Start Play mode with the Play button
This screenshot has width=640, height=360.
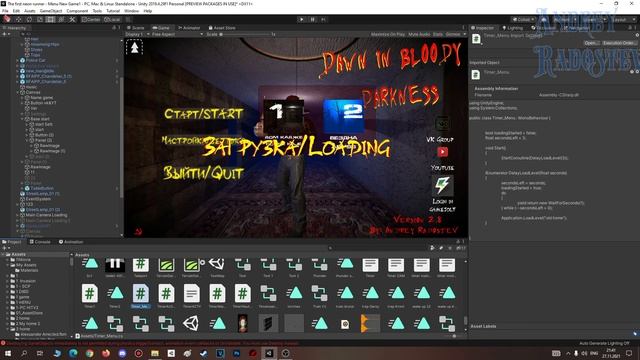point(302,19)
